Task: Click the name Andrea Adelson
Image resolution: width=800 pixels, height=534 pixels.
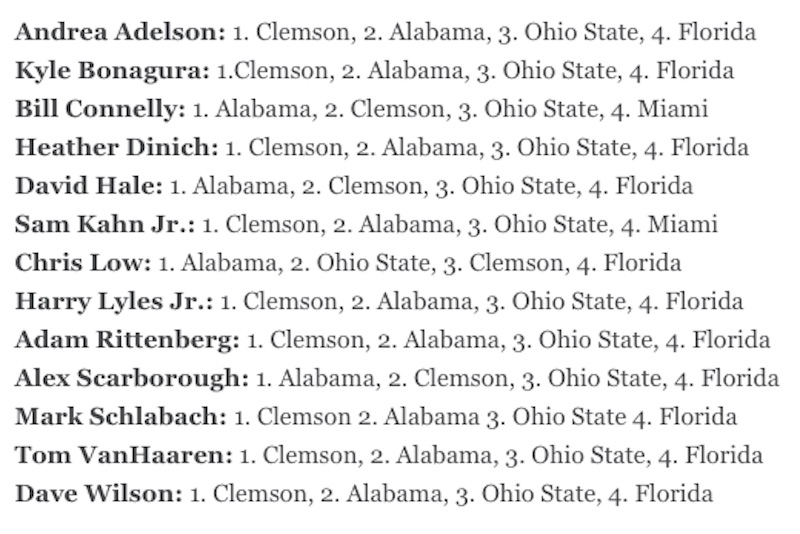Action: coord(120,32)
